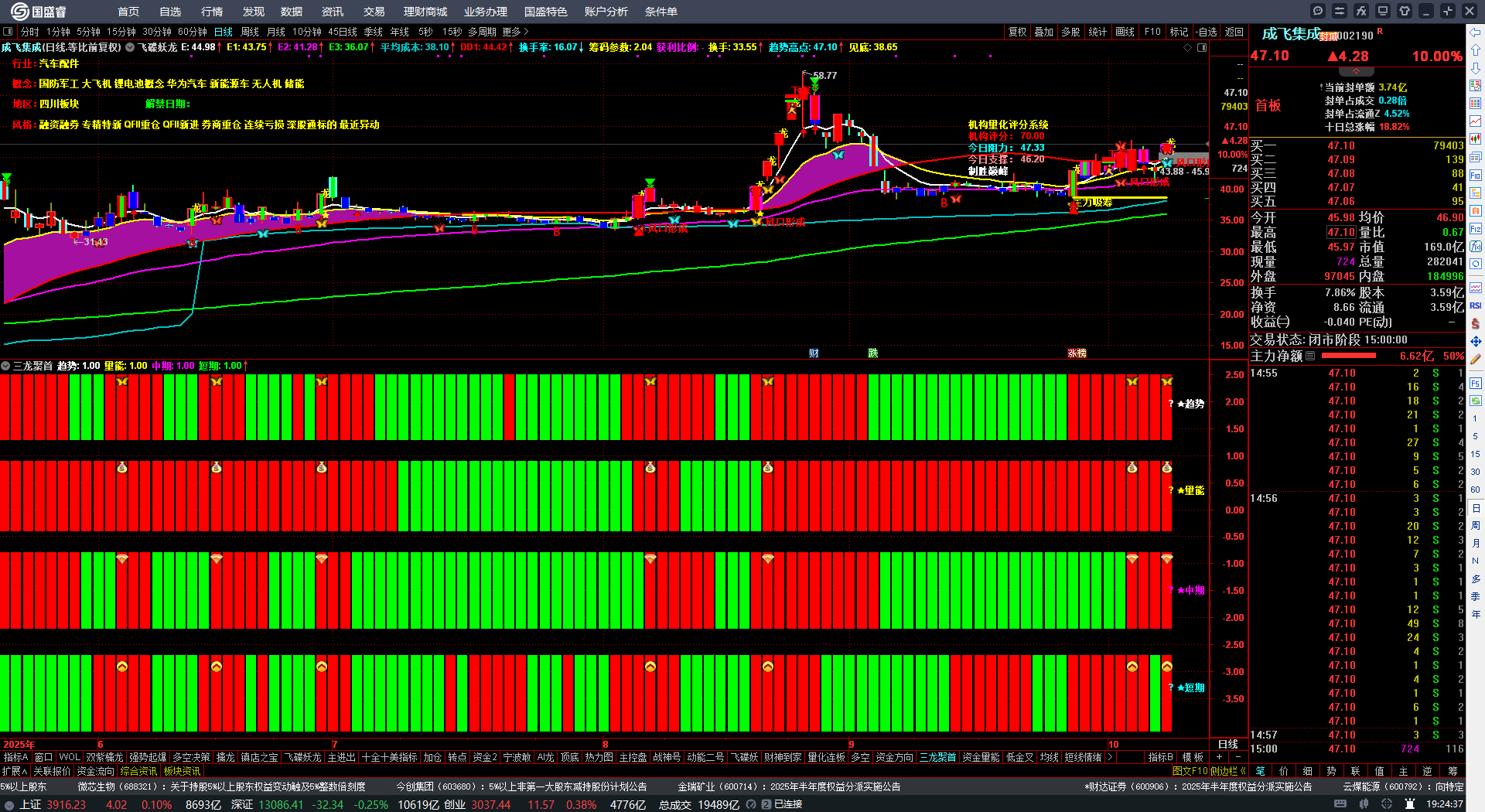This screenshot has width=1485, height=812.
Task: Click the 财 marker on the timeline
Action: tap(814, 353)
